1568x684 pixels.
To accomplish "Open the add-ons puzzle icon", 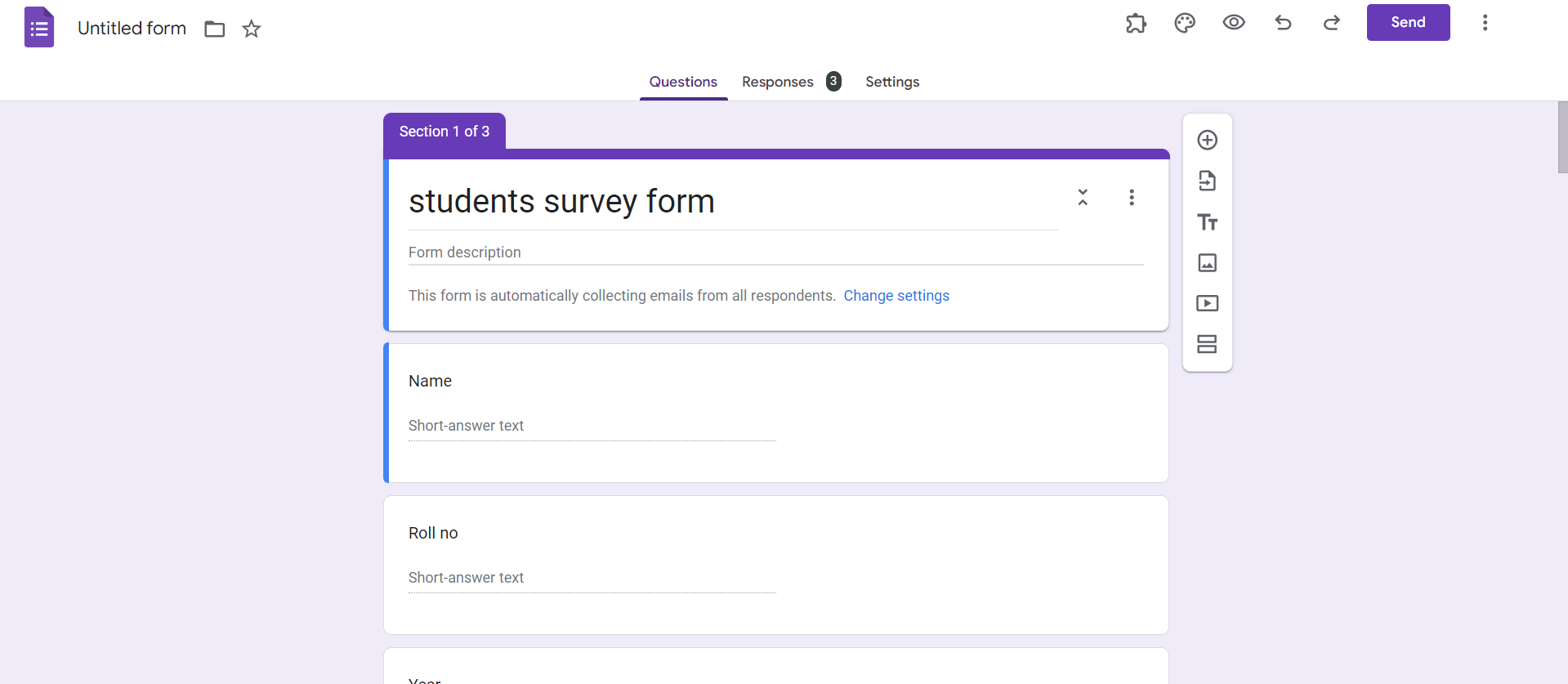I will 1136,23.
